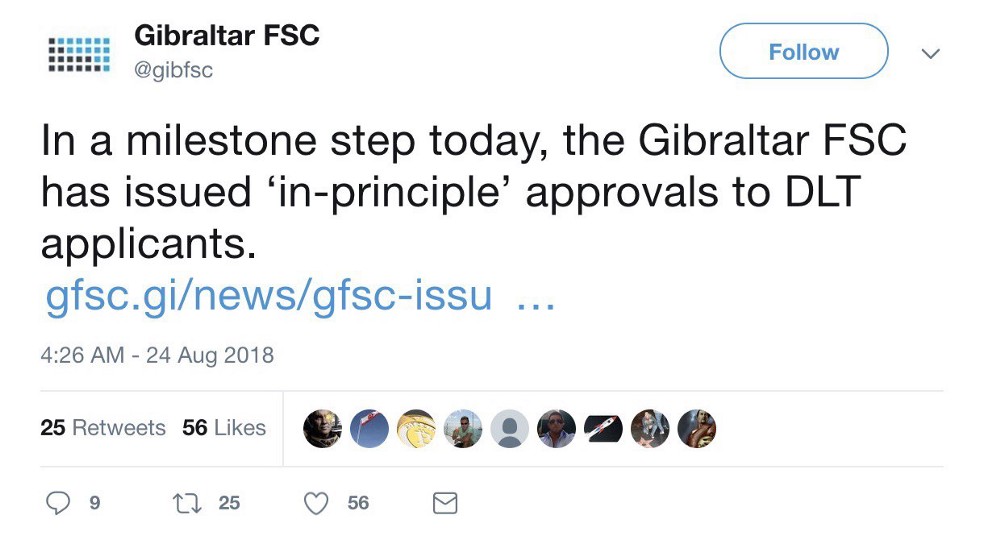Open first liker avatar with dark portrait
Screen dimensions: 1000x556
pyautogui.click(x=322, y=428)
